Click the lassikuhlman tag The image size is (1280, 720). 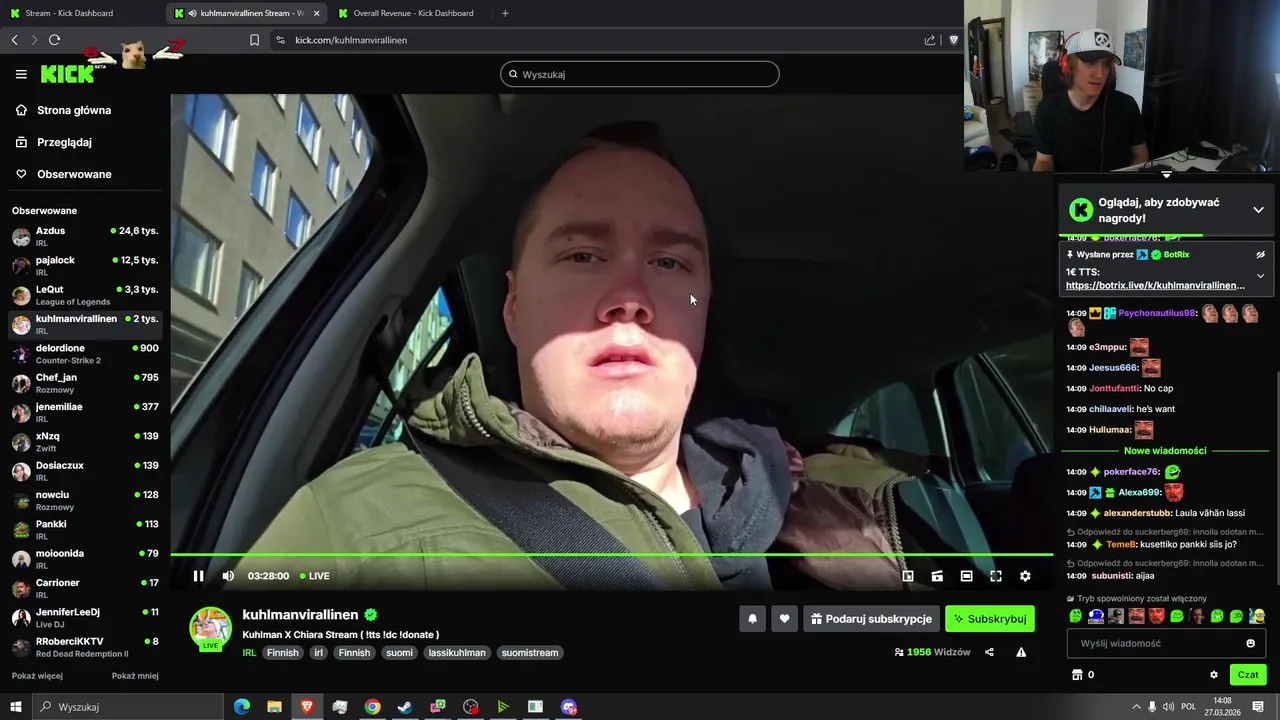[456, 653]
